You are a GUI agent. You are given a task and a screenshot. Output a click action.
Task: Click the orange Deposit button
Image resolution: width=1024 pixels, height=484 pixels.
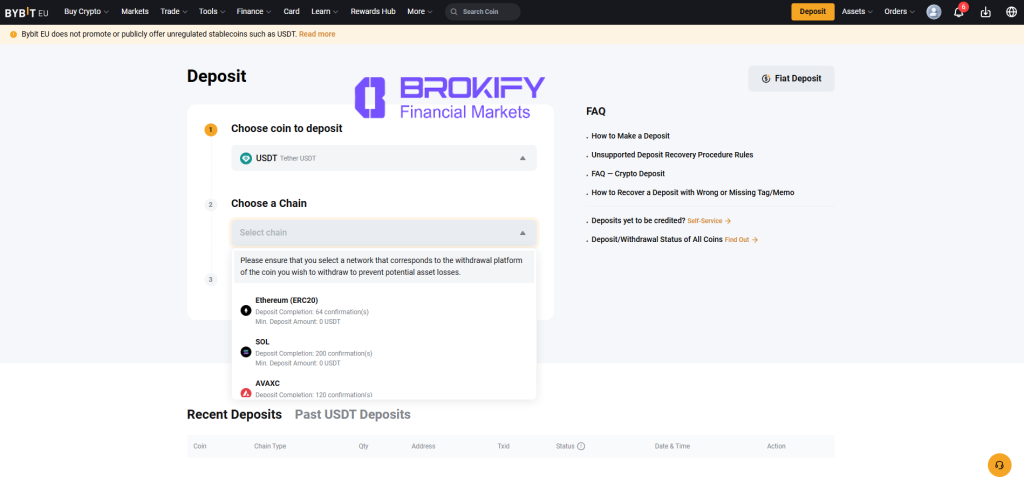pos(812,12)
